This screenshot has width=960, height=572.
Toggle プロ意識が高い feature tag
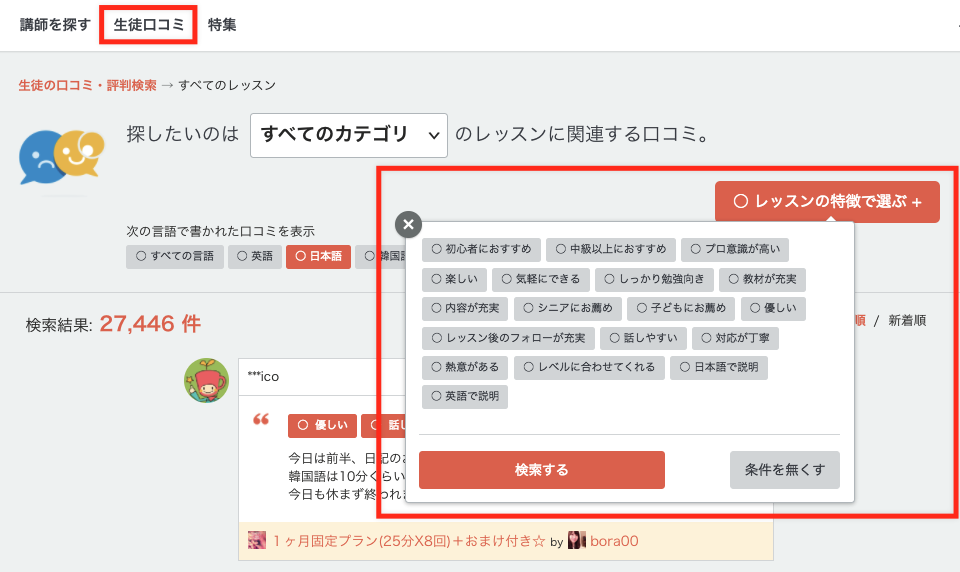(x=735, y=250)
